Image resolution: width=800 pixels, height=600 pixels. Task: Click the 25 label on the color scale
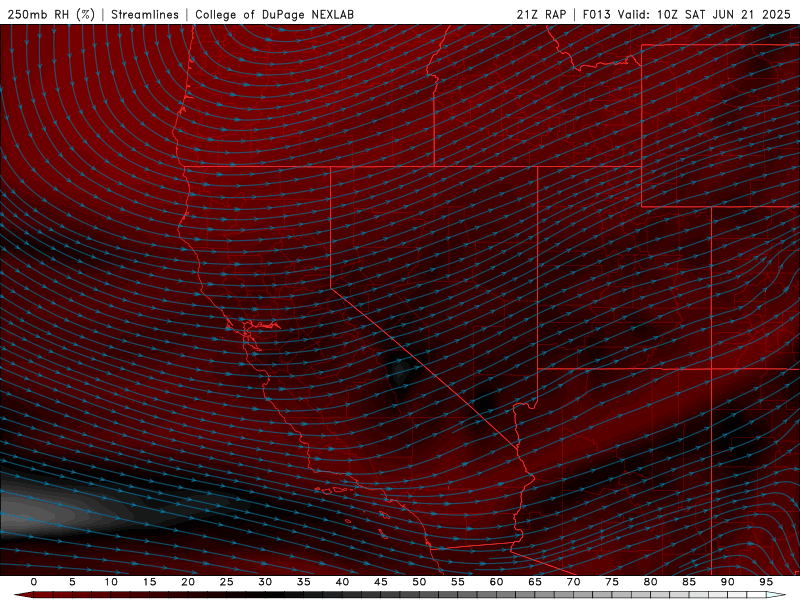pos(226,582)
